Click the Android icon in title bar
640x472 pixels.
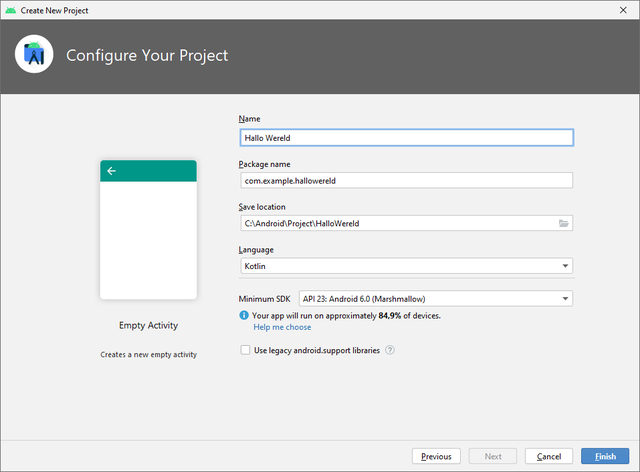pos(11,10)
